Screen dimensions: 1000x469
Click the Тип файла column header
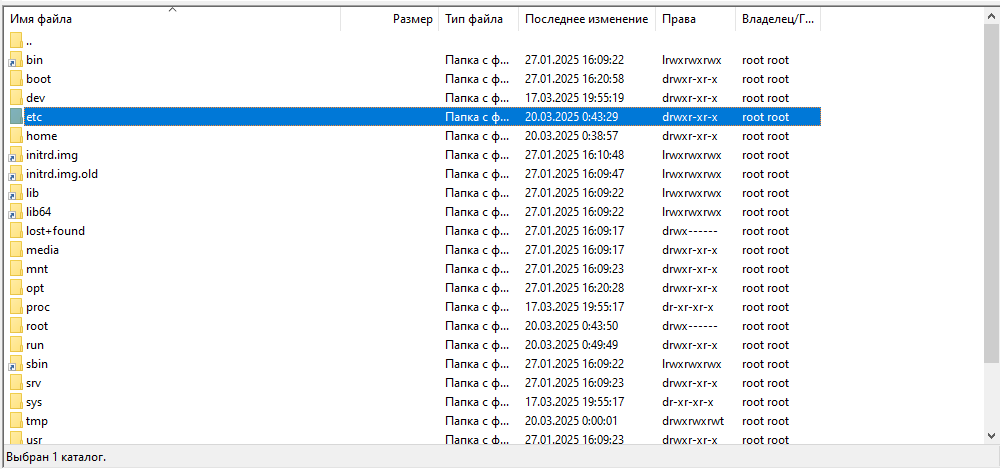(x=478, y=19)
